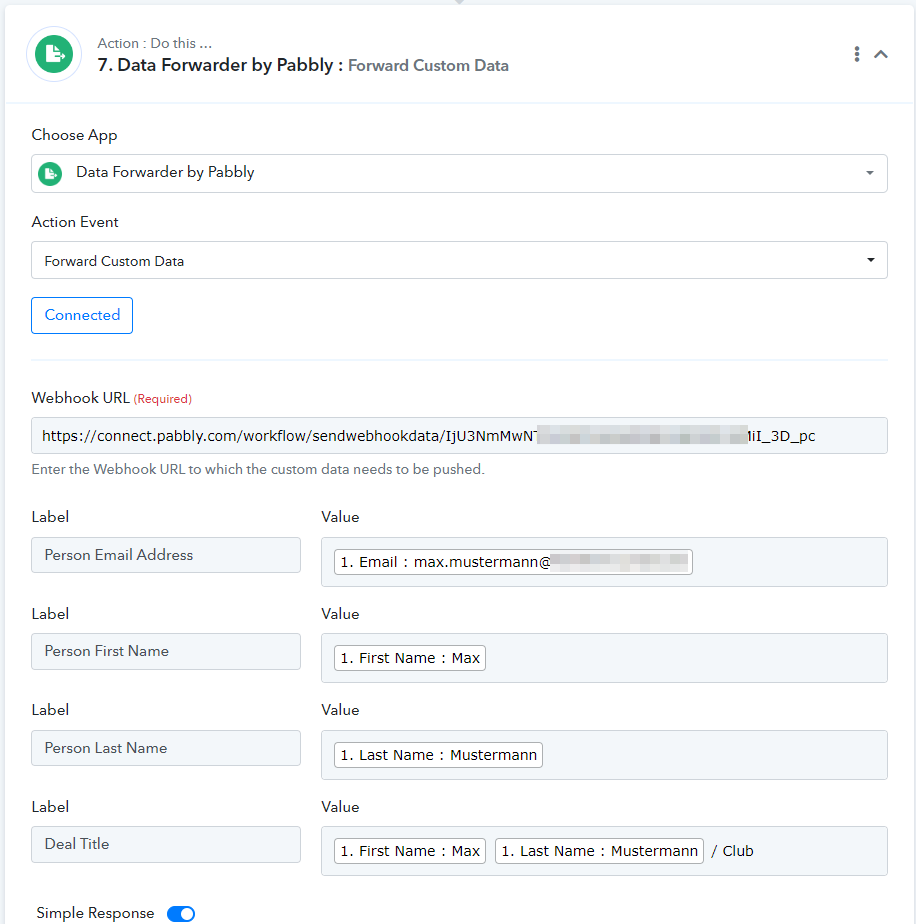This screenshot has height=924, width=916.
Task: Click the 'Forward Custom Data' header subtitle
Action: pyautogui.click(x=428, y=65)
